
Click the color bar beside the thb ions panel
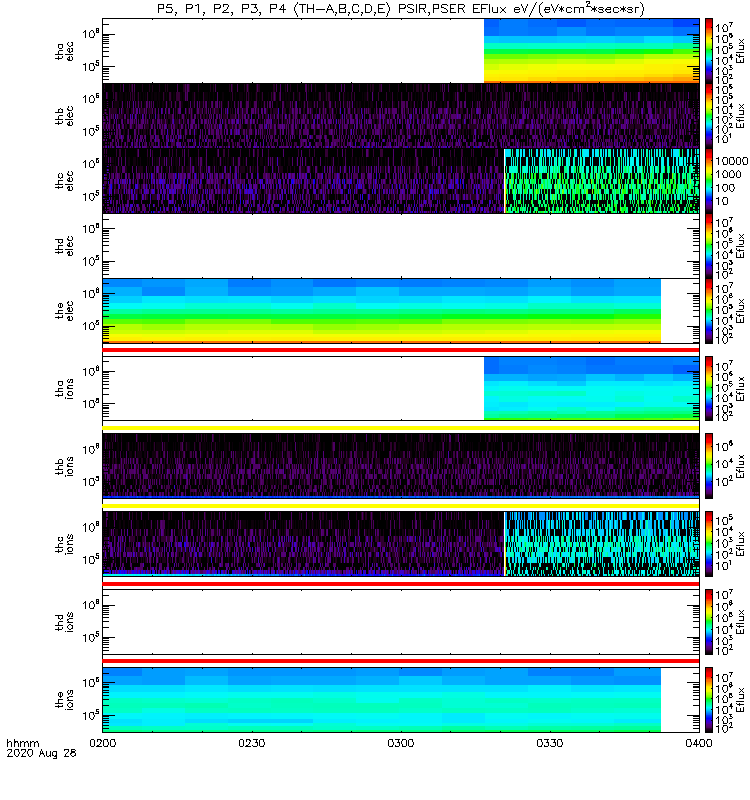[x=709, y=466]
